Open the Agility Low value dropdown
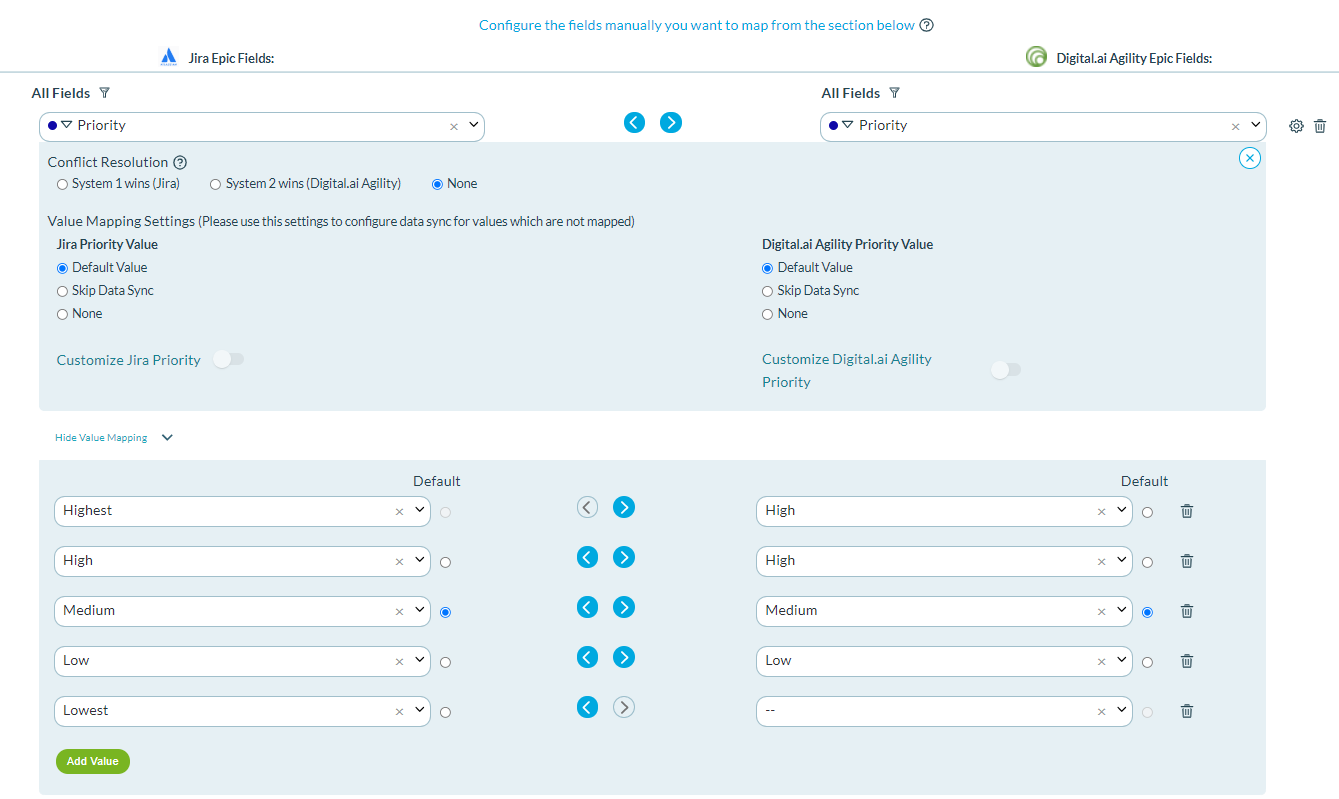This screenshot has width=1339, height=799. click(1122, 660)
